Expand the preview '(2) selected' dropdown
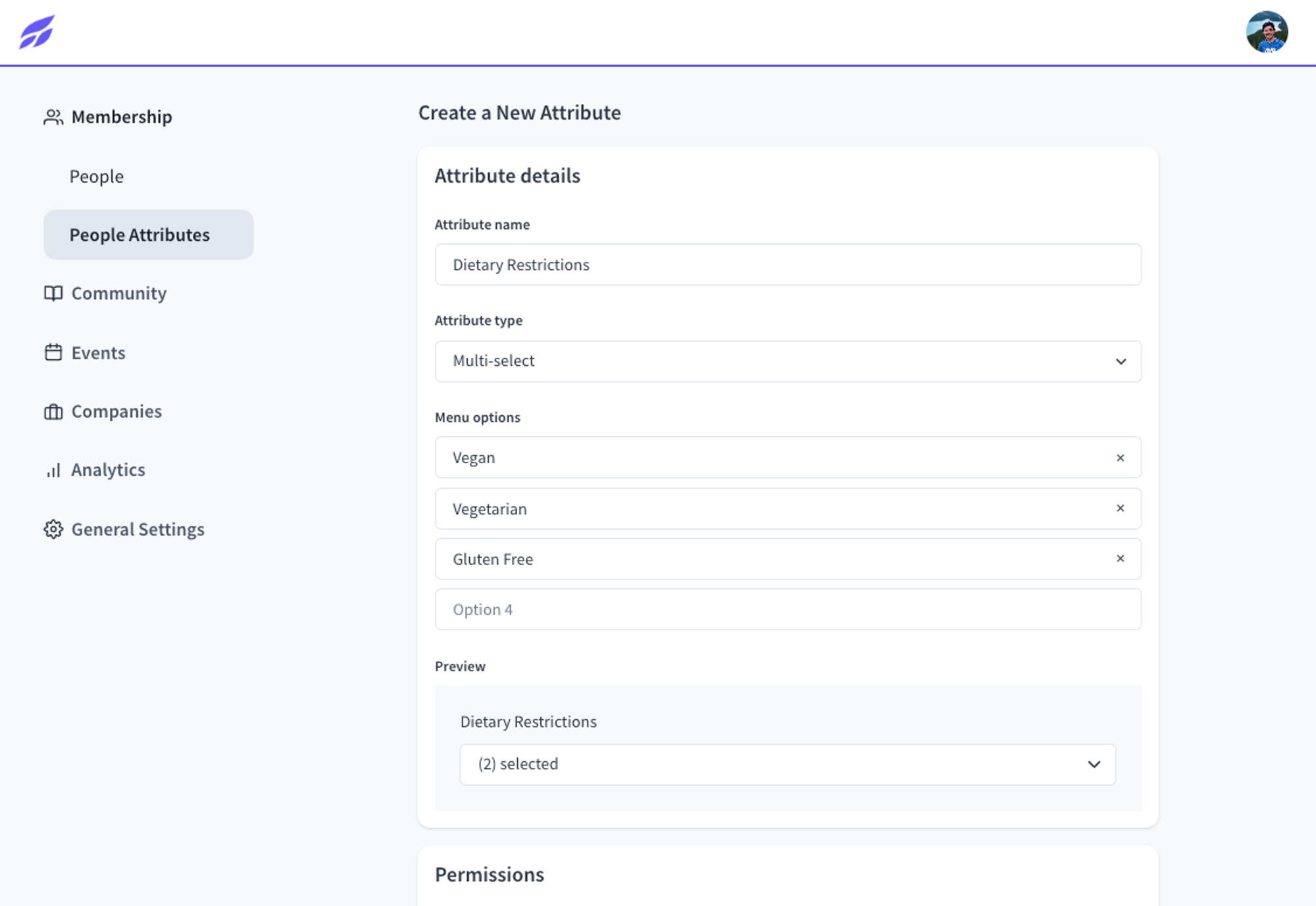The height and width of the screenshot is (906, 1316). [x=788, y=765]
